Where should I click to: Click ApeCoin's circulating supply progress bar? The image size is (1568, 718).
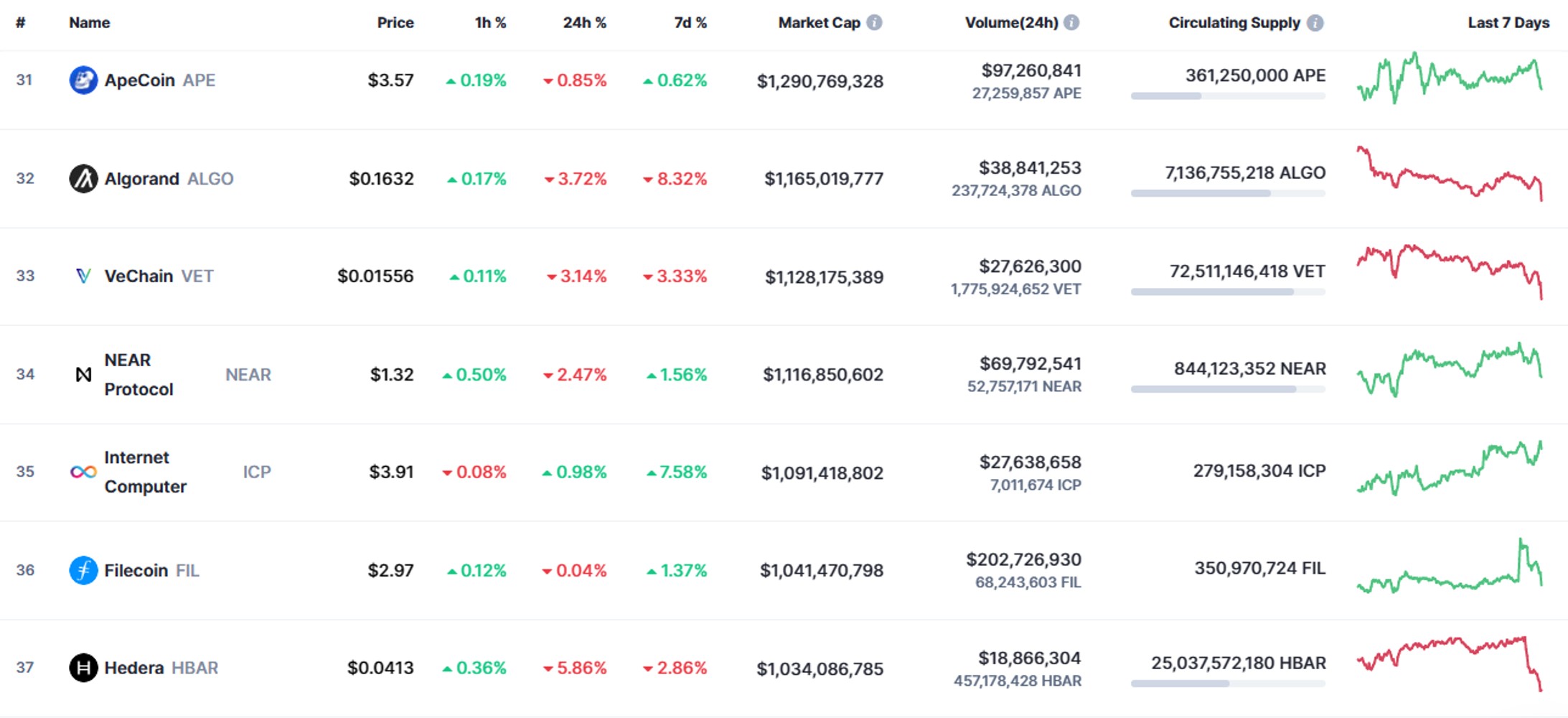click(x=1228, y=96)
